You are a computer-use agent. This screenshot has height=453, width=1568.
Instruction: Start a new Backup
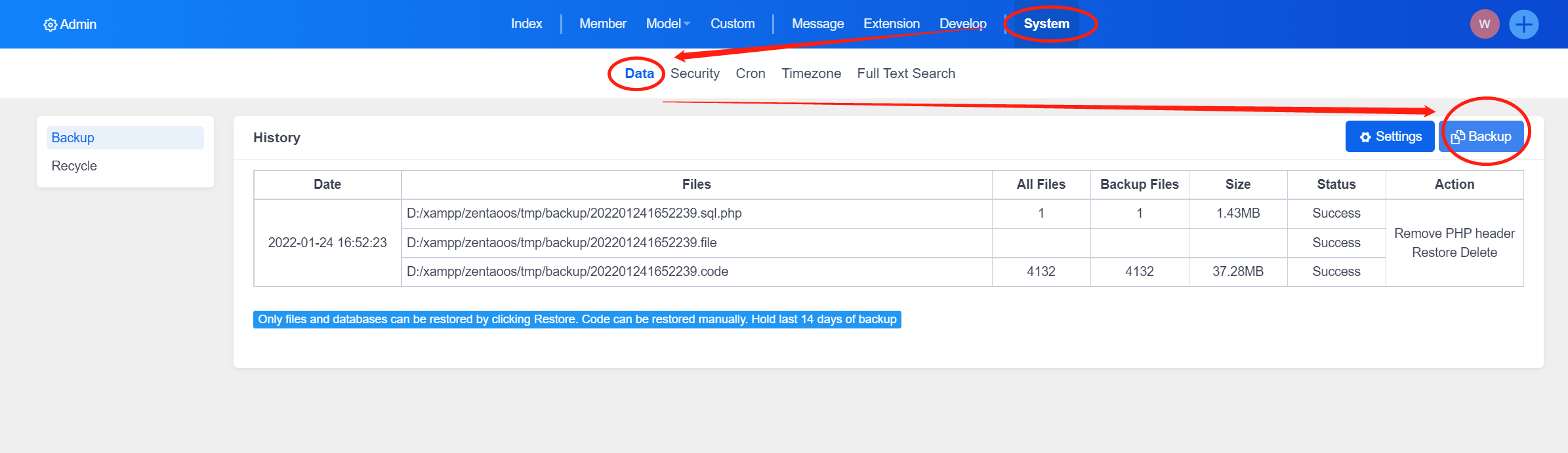pyautogui.click(x=1481, y=136)
